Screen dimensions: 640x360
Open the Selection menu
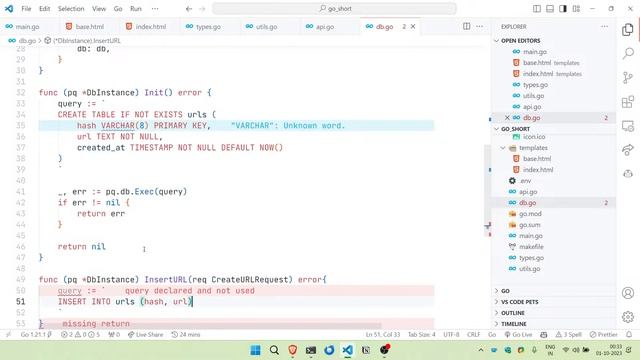click(x=71, y=9)
